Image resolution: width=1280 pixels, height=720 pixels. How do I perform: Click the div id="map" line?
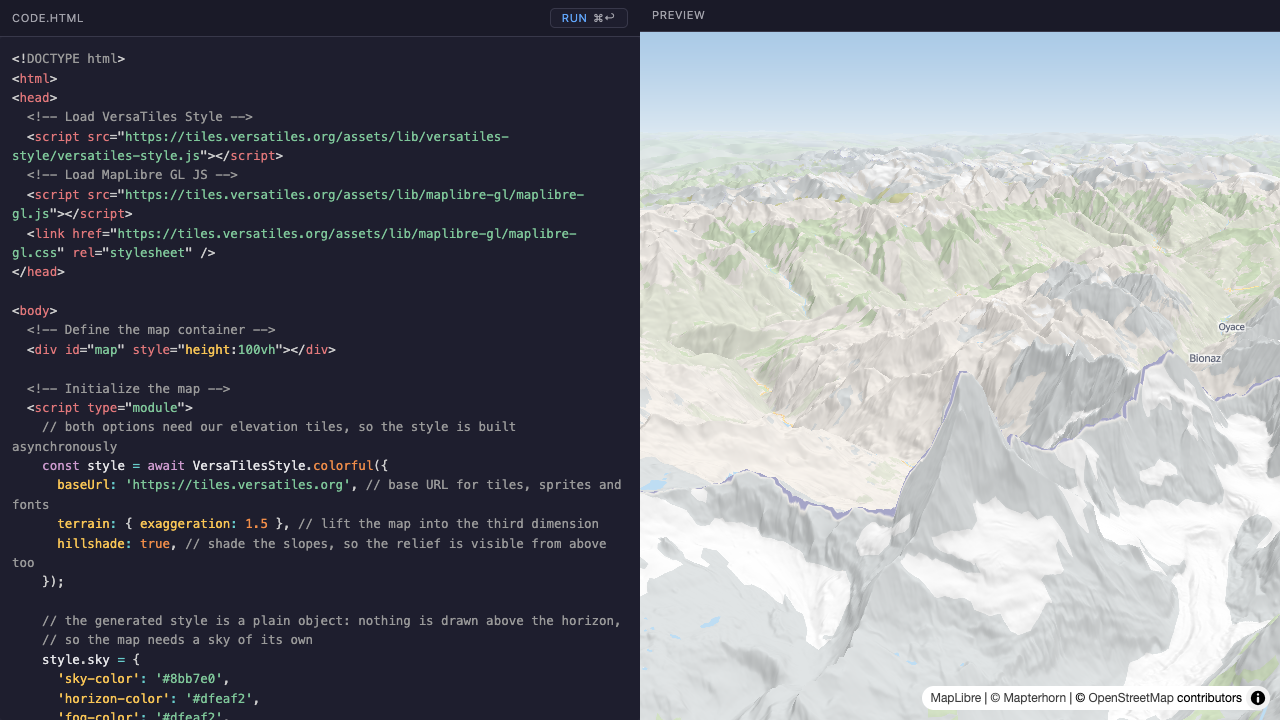181,350
